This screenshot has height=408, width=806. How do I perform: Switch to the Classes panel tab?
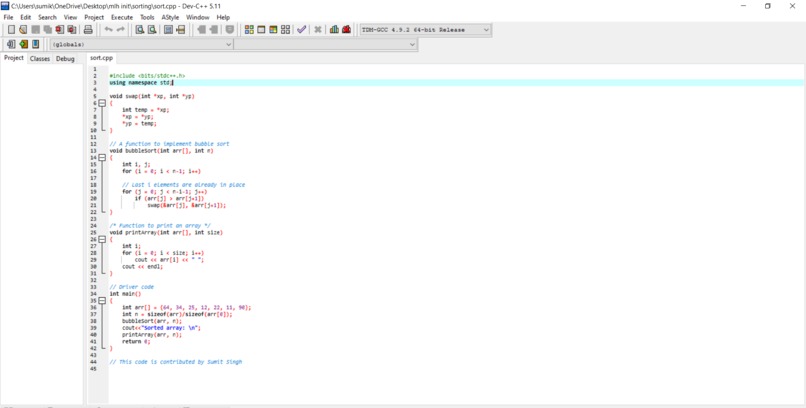pyautogui.click(x=40, y=59)
